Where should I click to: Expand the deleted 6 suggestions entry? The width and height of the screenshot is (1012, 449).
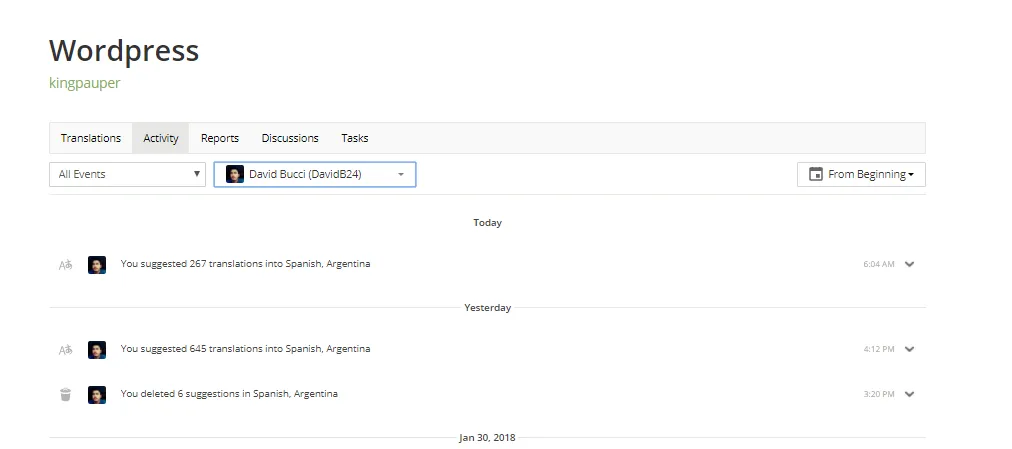[x=909, y=394]
